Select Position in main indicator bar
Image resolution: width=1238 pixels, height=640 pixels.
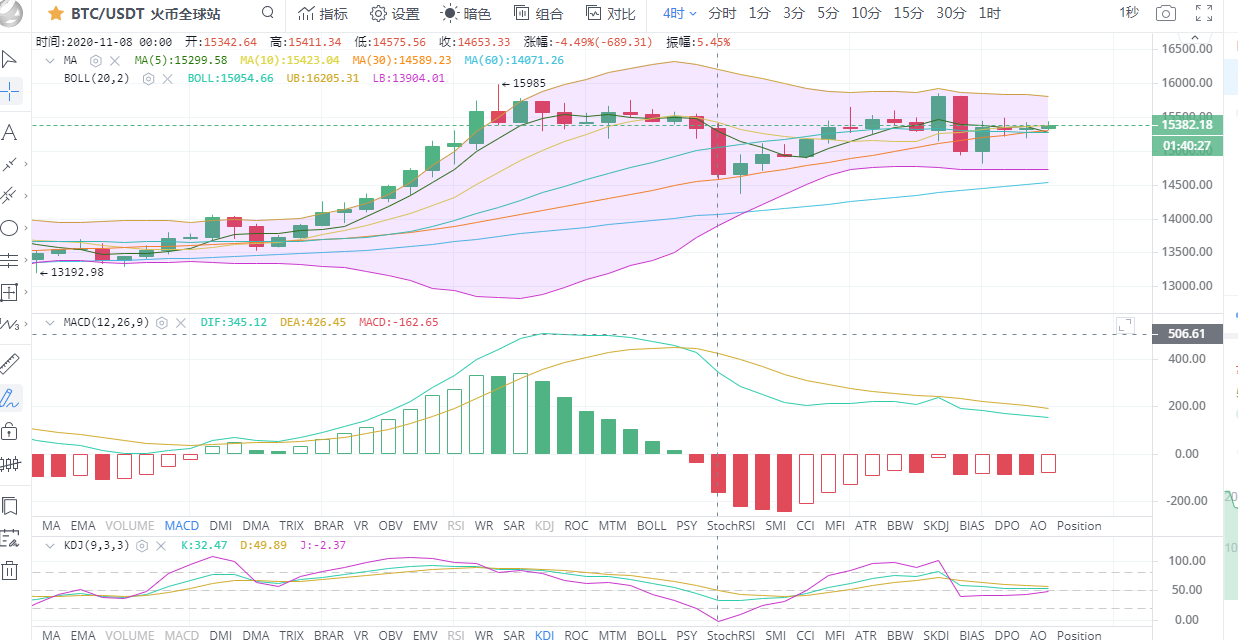tap(1079, 525)
